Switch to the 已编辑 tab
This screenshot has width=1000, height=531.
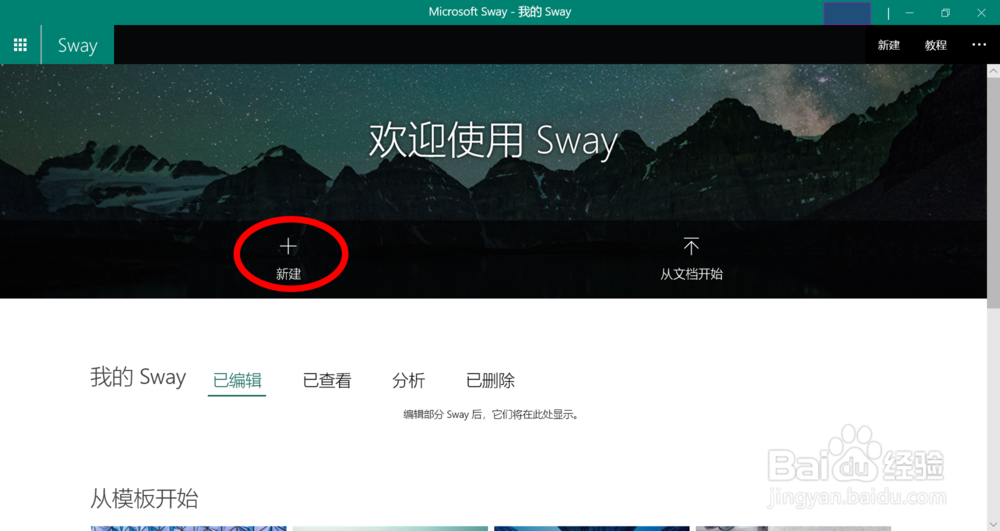pyautogui.click(x=237, y=381)
